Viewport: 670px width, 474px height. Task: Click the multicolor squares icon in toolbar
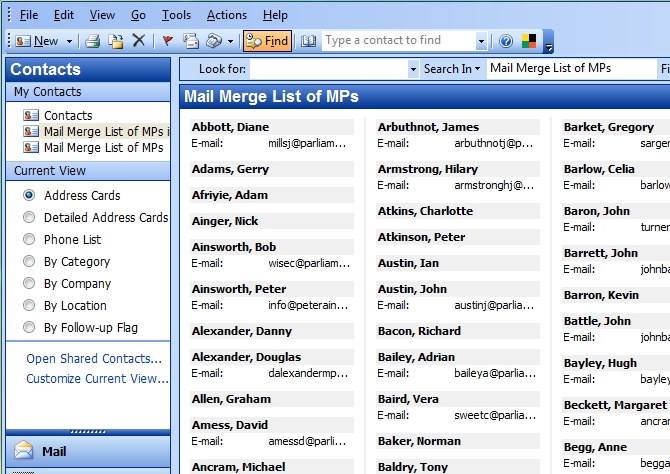coord(530,41)
